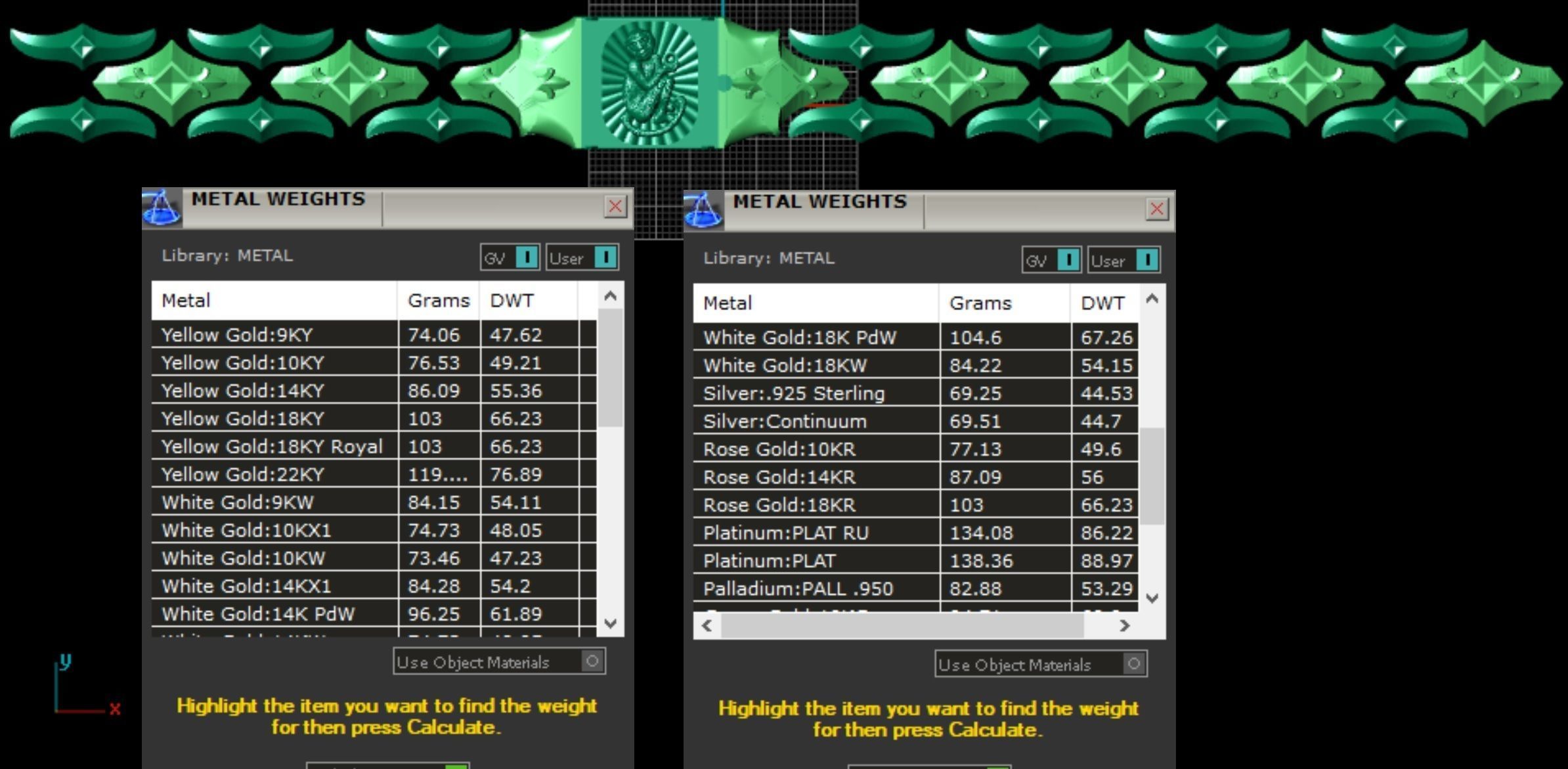The width and height of the screenshot is (1568, 769).
Task: Enable Use Object Materials in the right panel
Action: 1133,664
